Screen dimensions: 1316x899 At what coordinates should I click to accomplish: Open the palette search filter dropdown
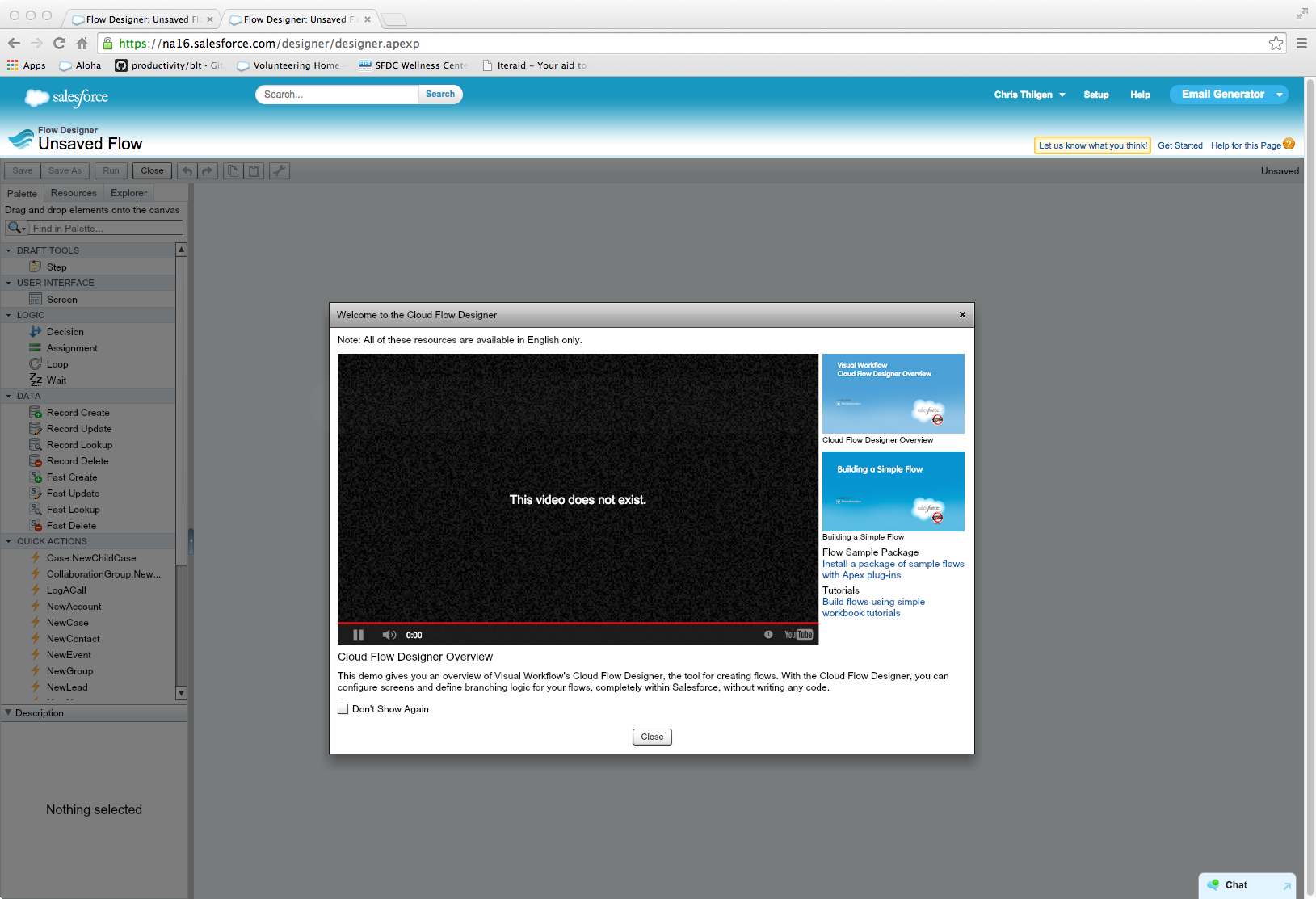pos(17,228)
